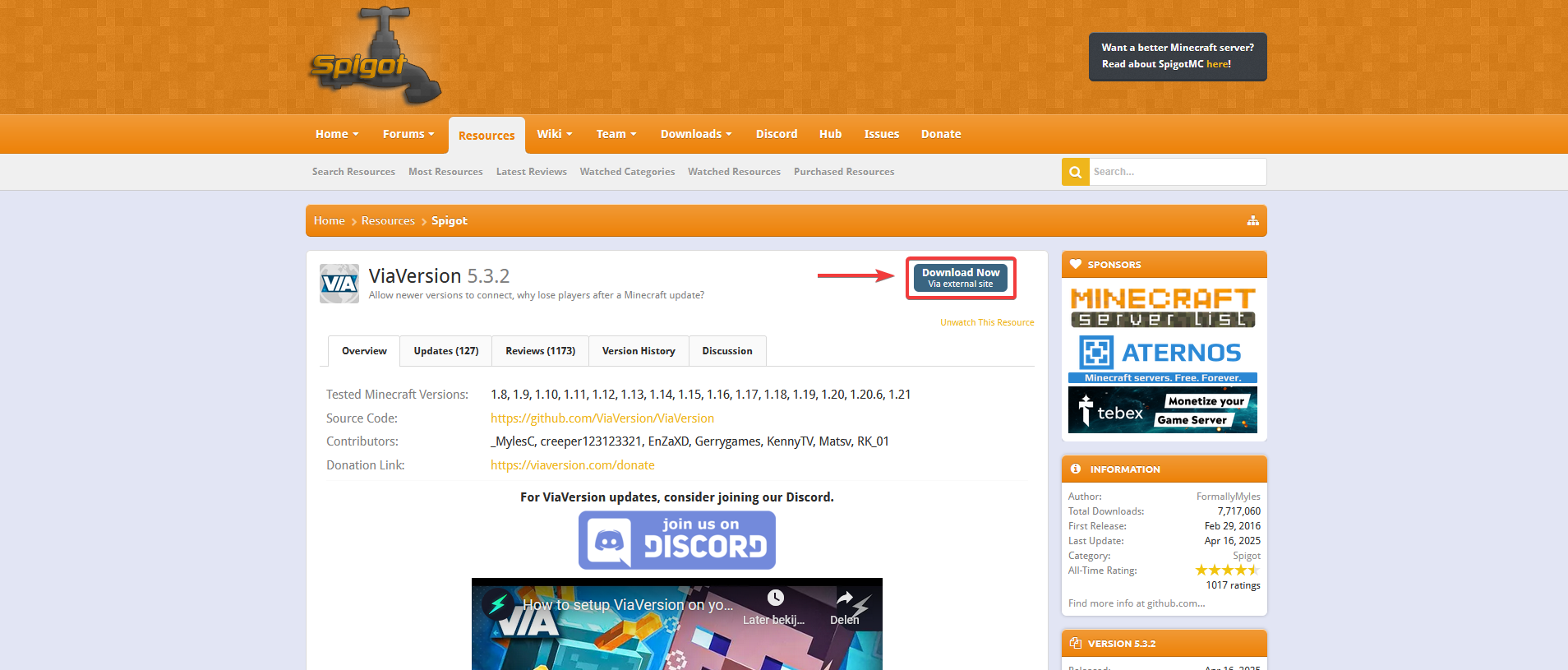Switch to the Reviews (1173) tab

540,351
